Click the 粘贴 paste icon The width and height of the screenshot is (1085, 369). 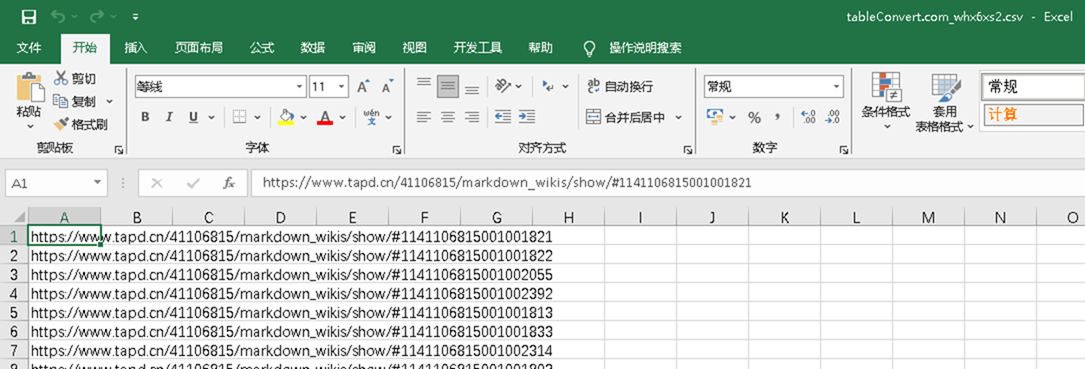point(30,87)
